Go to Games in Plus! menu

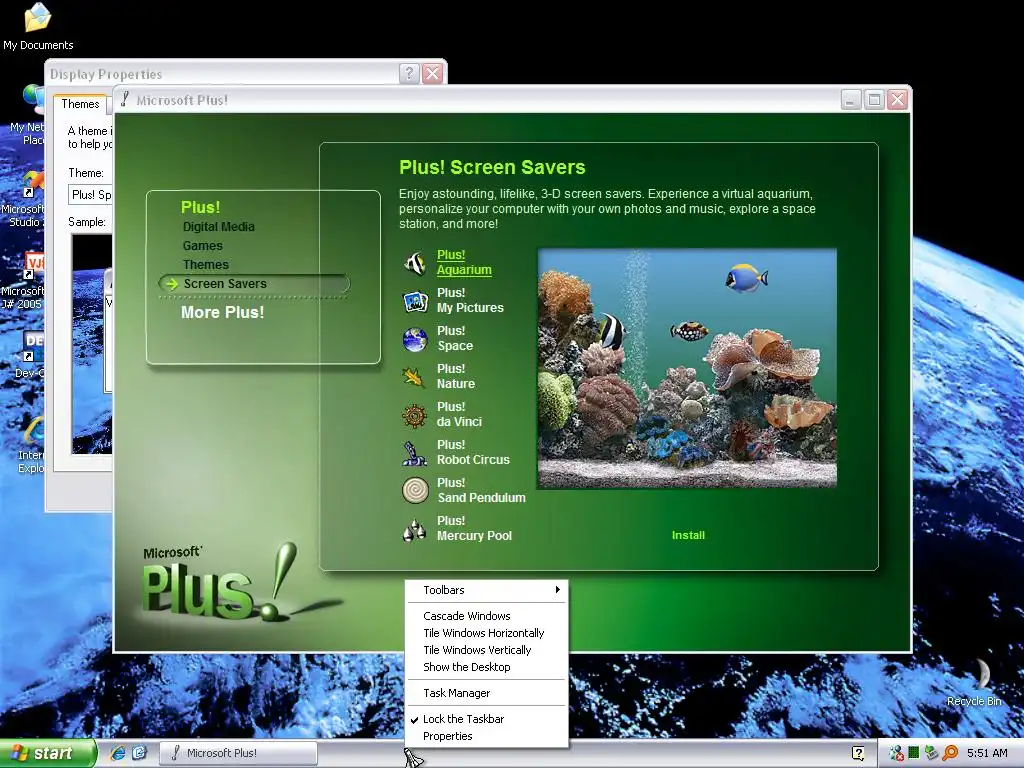[202, 246]
